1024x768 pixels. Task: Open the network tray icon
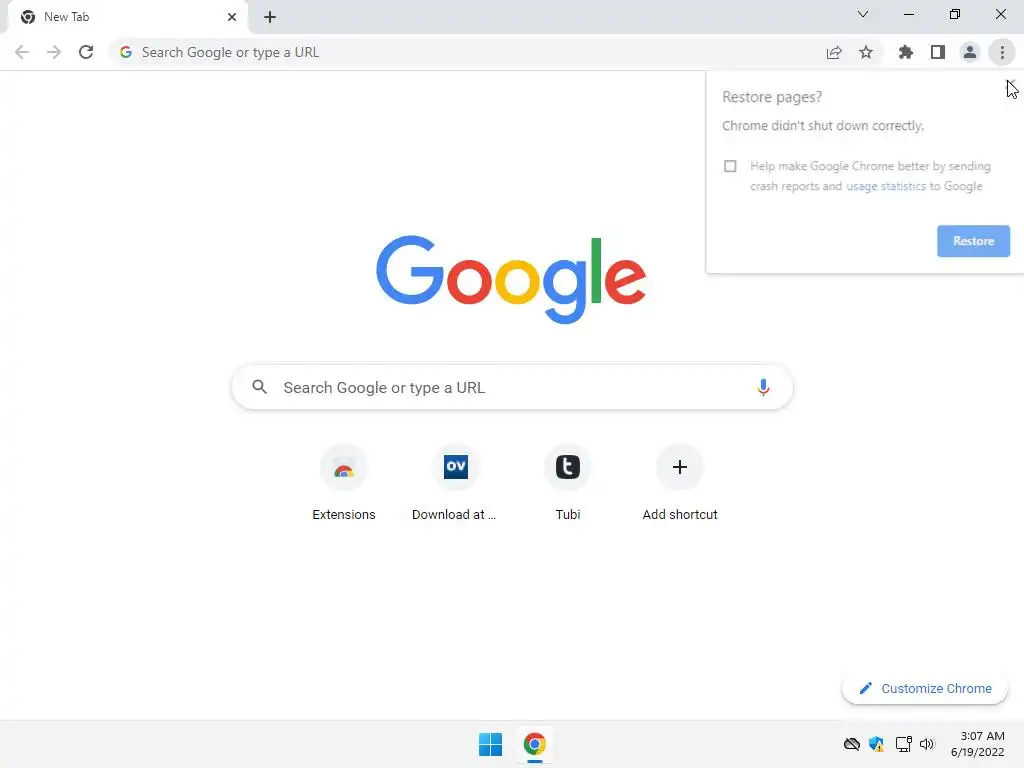pos(904,744)
